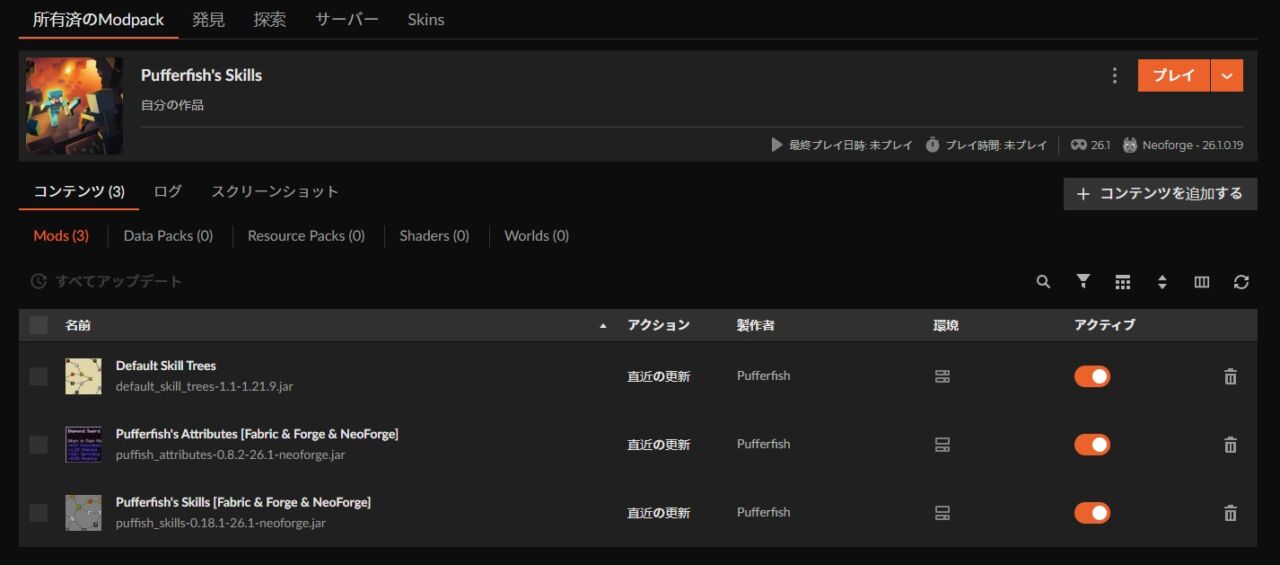Click file name puffish_attributes-0.8.2-26.1-neoforge.jar
This screenshot has width=1280, height=565.
coord(231,455)
